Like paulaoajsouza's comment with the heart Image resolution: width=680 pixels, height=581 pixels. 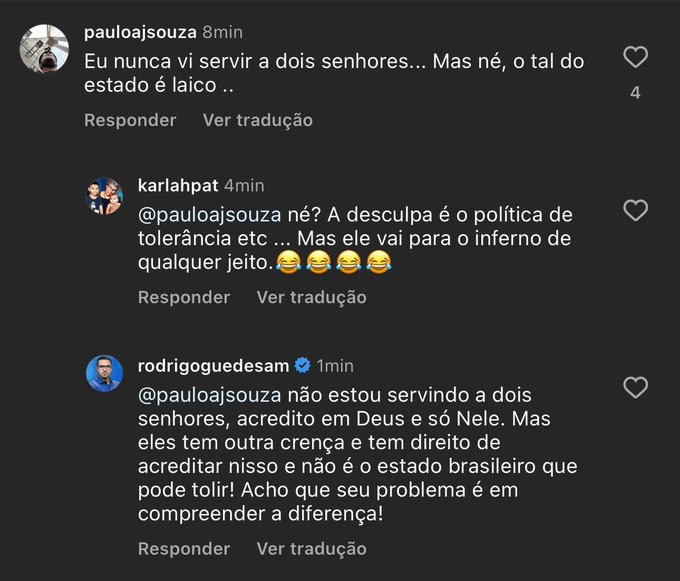pyautogui.click(x=635, y=57)
